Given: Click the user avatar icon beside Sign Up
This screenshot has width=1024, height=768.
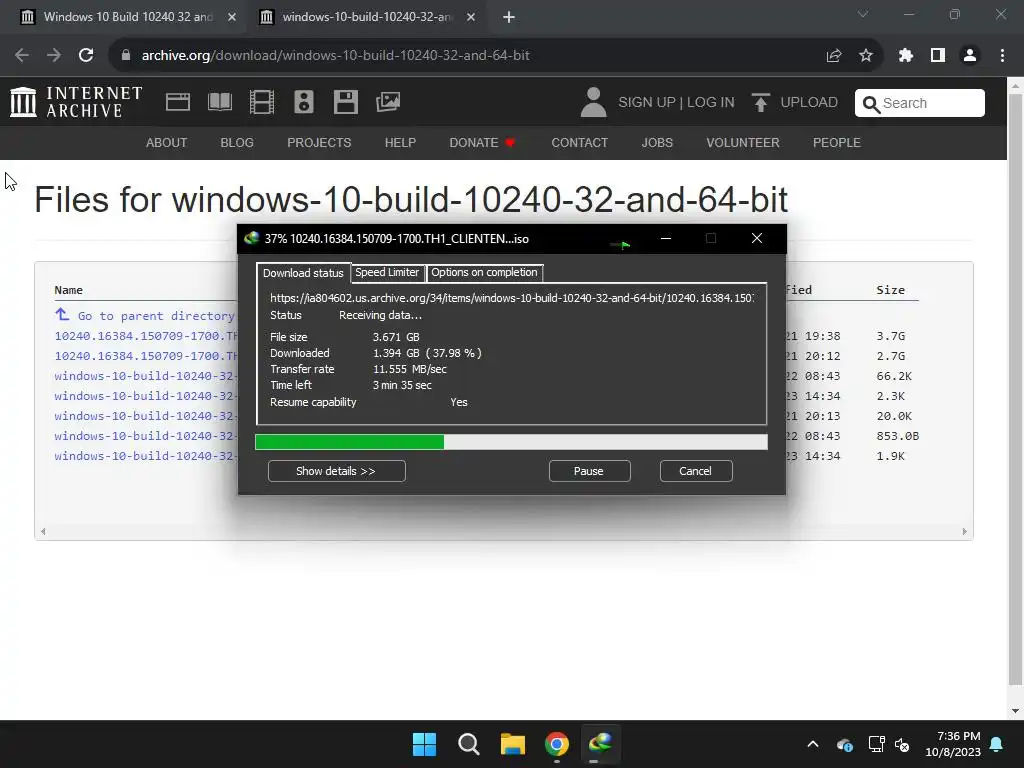Looking at the screenshot, I should coord(593,103).
